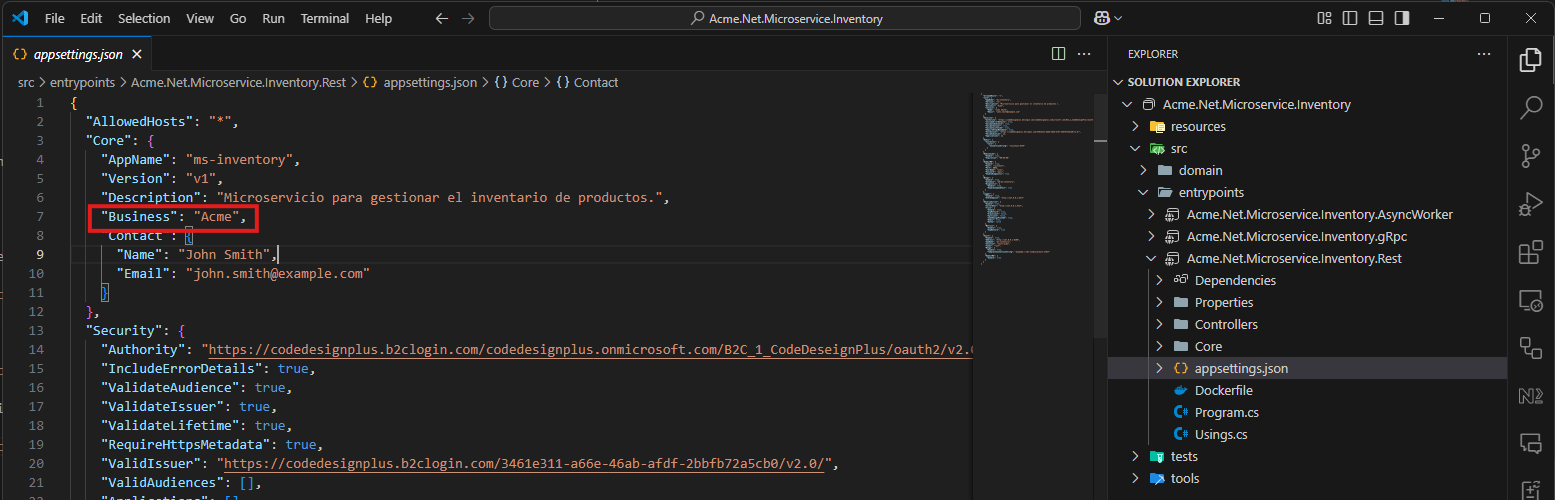Open the Edit menu

91,18
